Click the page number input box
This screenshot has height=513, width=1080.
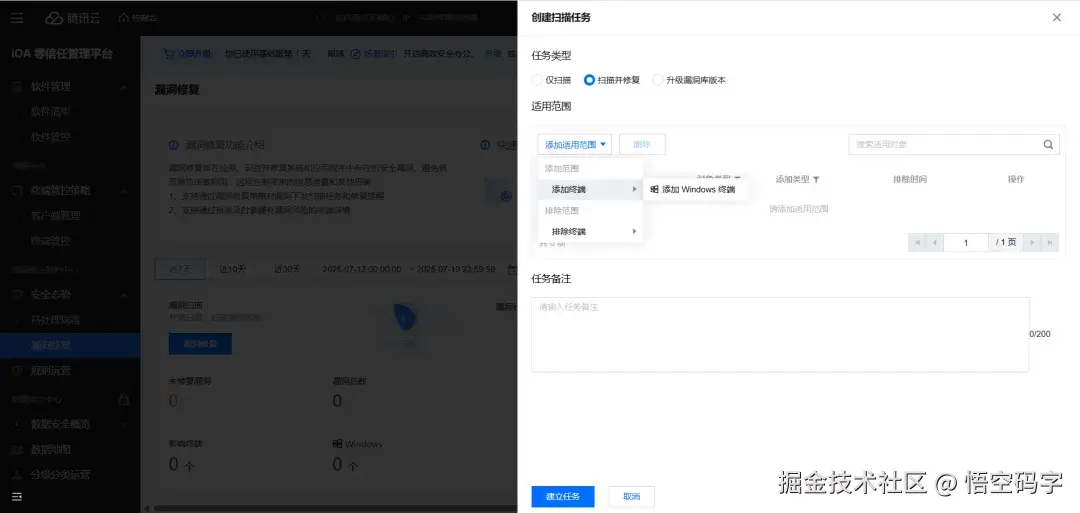coord(966,242)
